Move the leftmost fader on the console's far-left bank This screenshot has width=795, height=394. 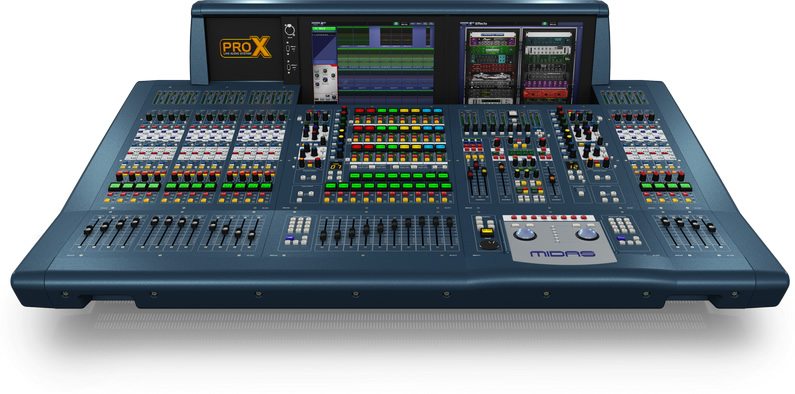(89, 230)
